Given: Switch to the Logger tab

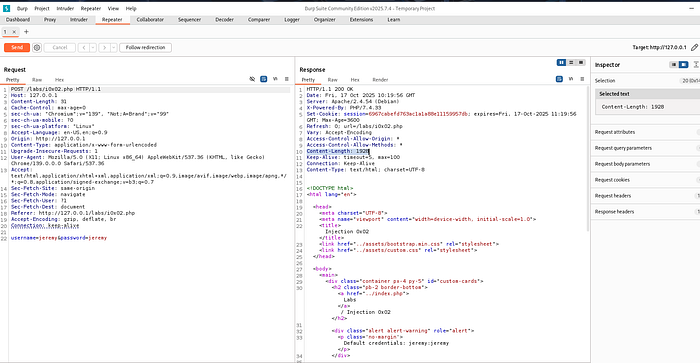Looking at the screenshot, I should 292,20.
